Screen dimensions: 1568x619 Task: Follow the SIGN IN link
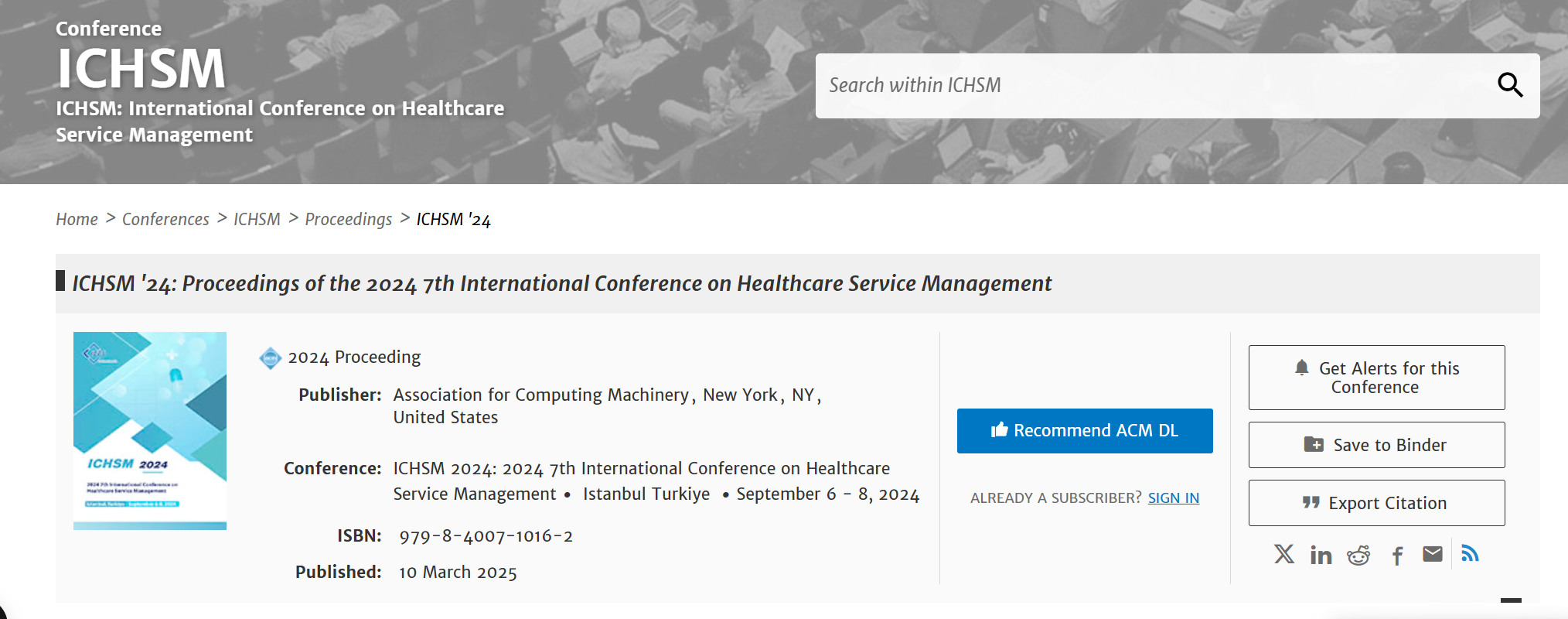point(1174,498)
